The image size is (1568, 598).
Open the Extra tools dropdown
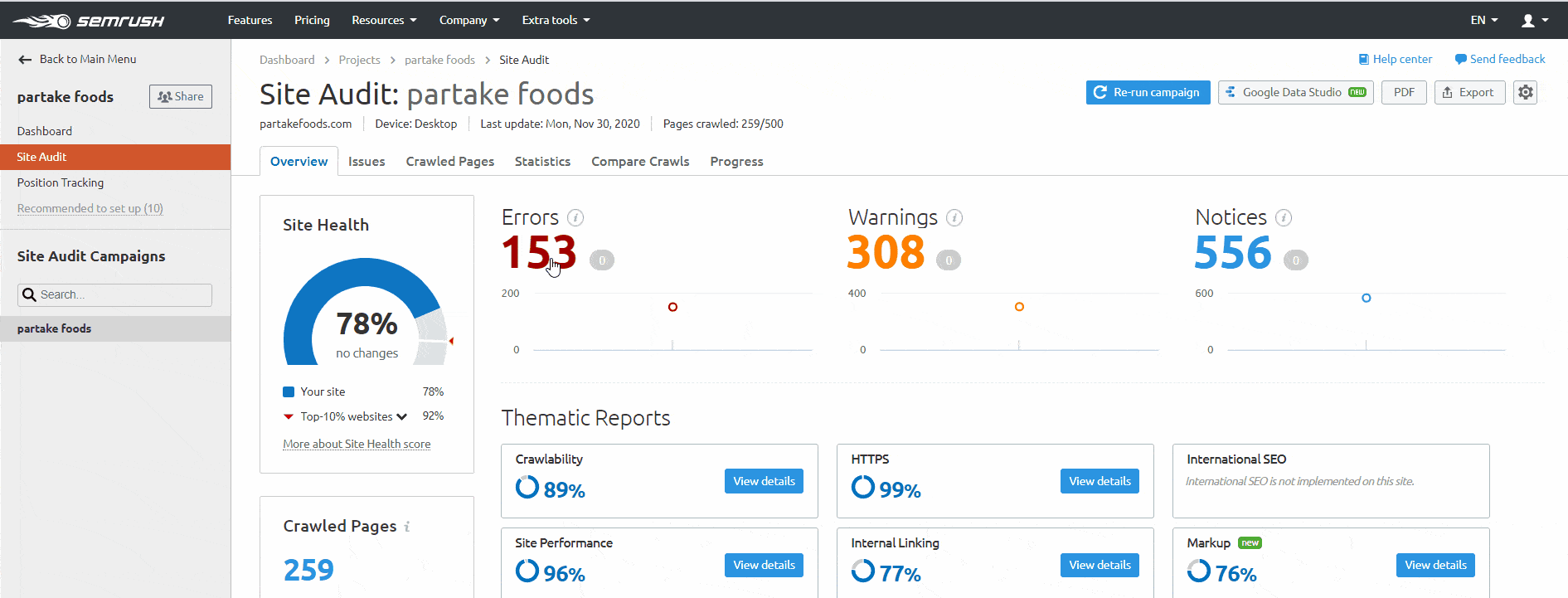(x=556, y=20)
